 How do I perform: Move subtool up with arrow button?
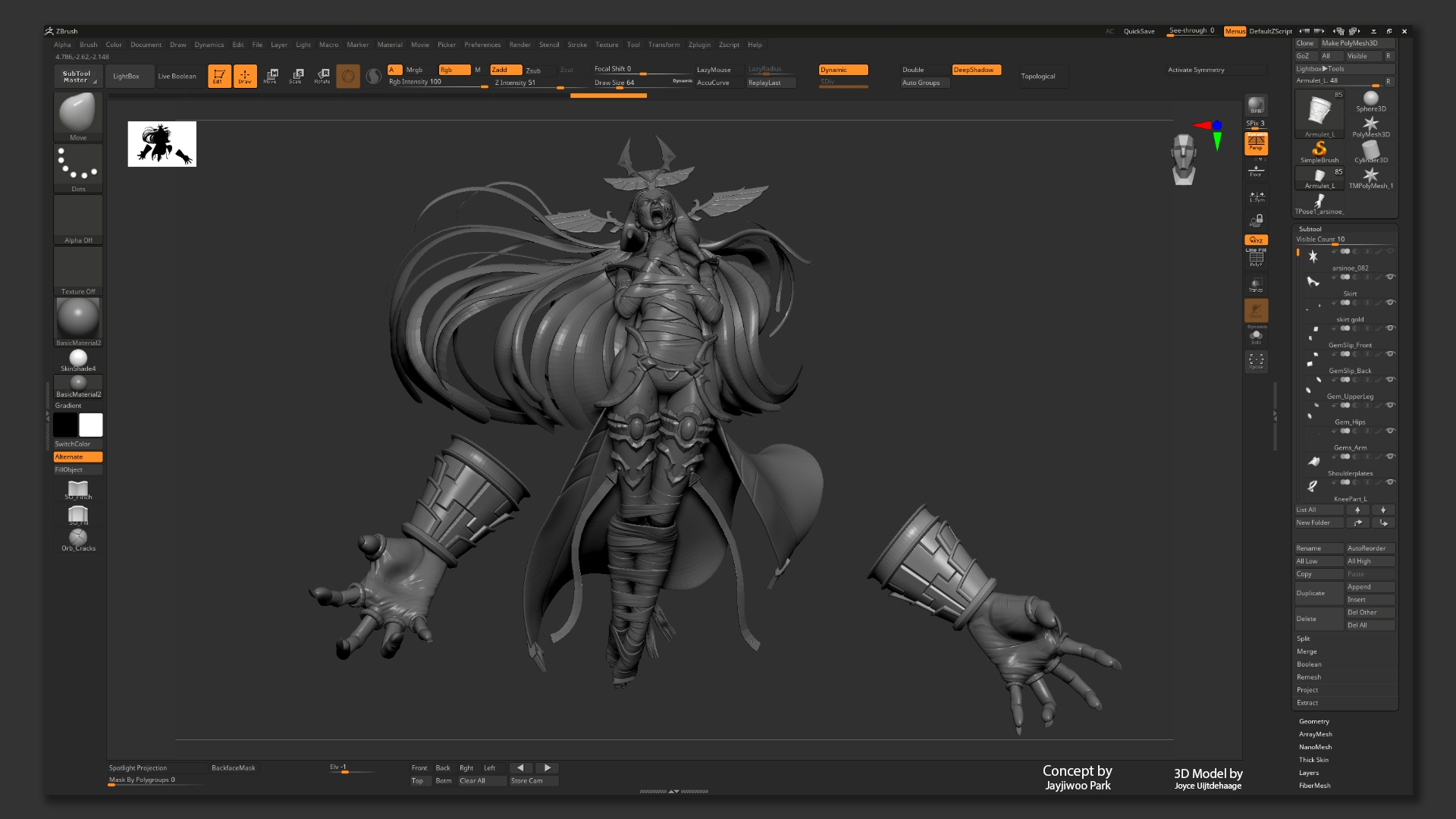coord(1357,510)
